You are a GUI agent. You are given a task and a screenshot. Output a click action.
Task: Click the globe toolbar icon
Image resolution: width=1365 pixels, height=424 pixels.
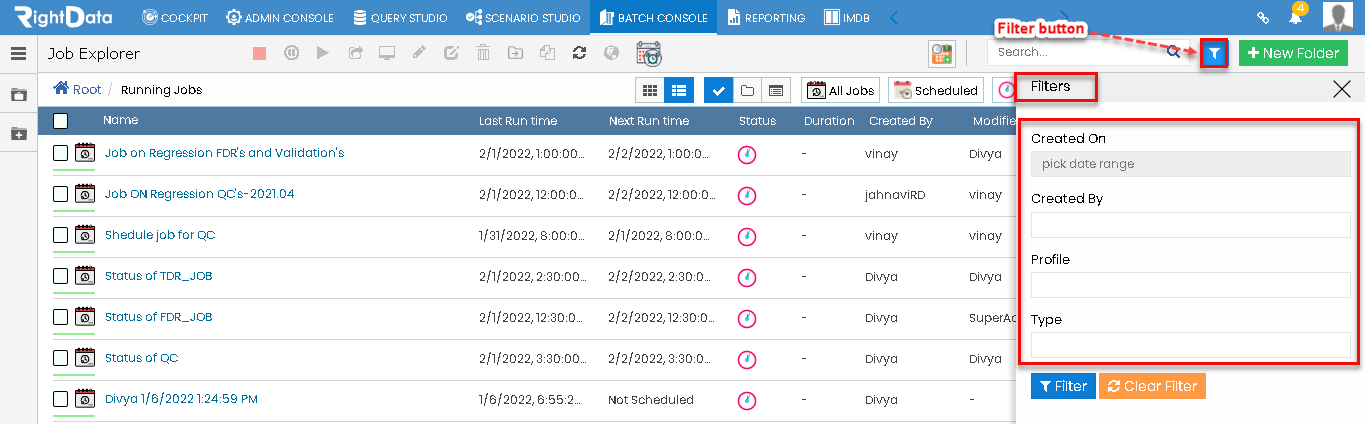pyautogui.click(x=611, y=54)
